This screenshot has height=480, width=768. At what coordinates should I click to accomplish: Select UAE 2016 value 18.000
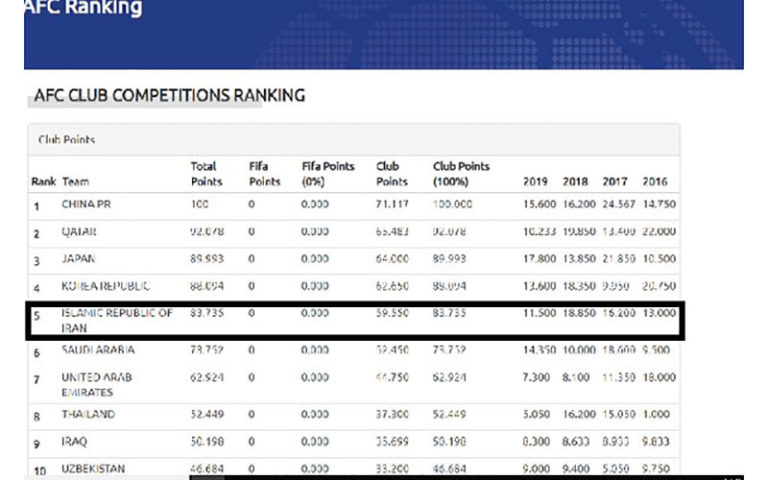click(x=659, y=377)
